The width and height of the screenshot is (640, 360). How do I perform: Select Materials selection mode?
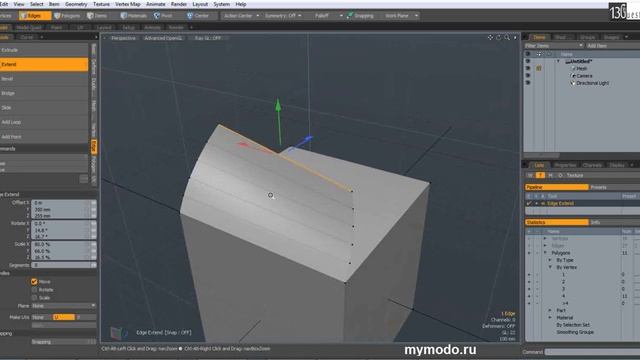click(134, 16)
